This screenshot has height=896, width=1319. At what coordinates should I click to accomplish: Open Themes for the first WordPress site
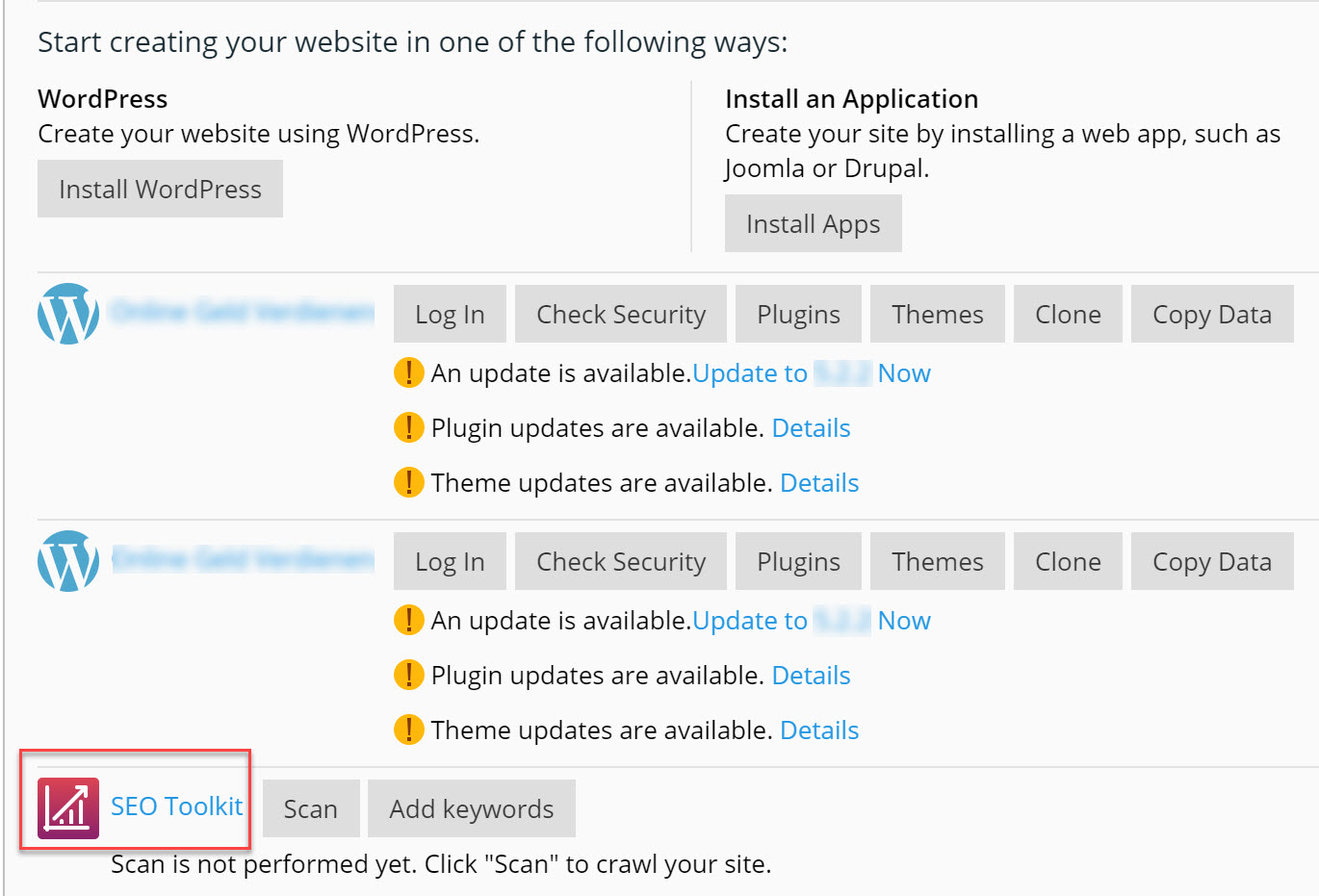click(x=937, y=315)
